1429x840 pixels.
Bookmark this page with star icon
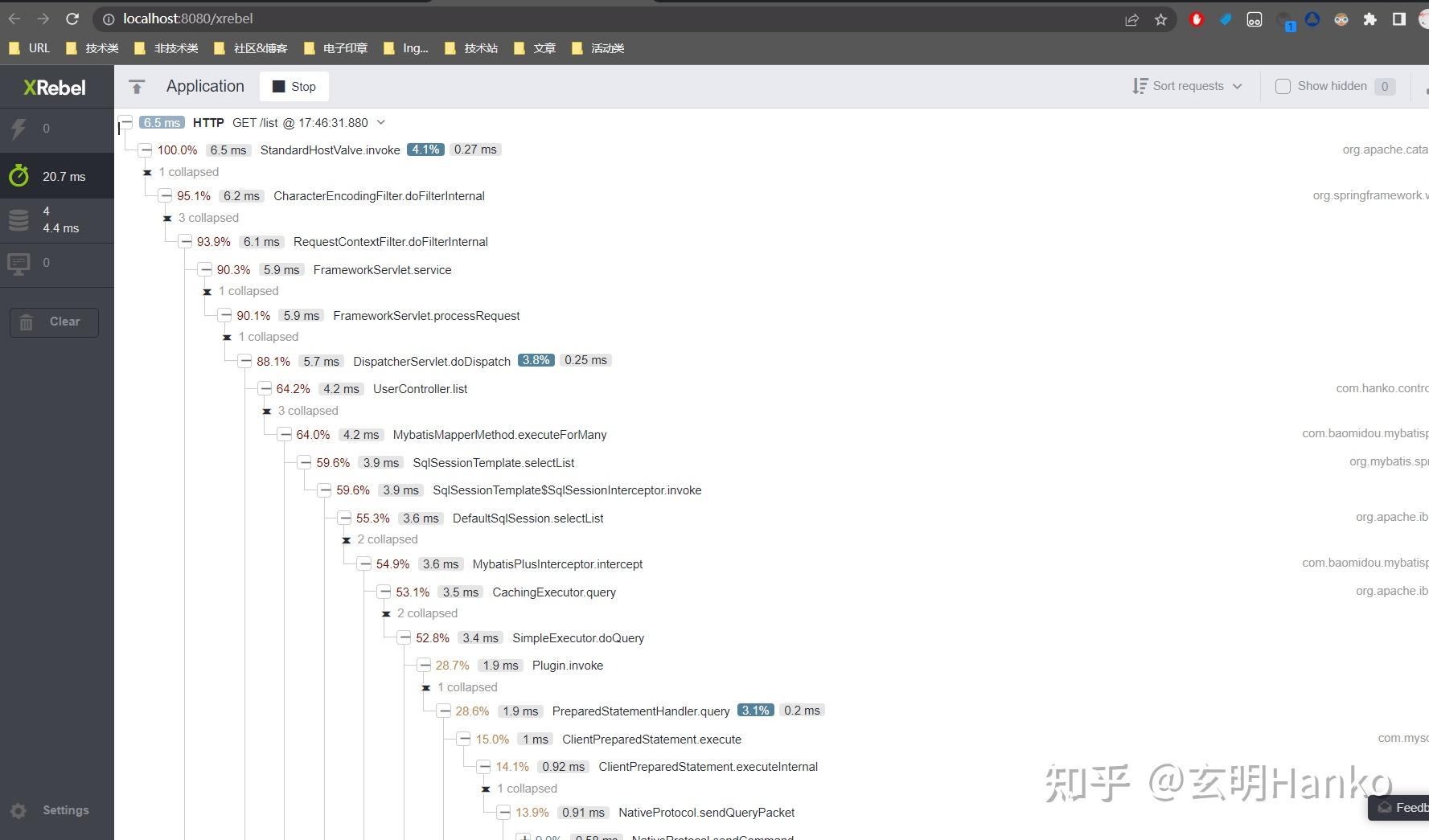coord(1160,19)
